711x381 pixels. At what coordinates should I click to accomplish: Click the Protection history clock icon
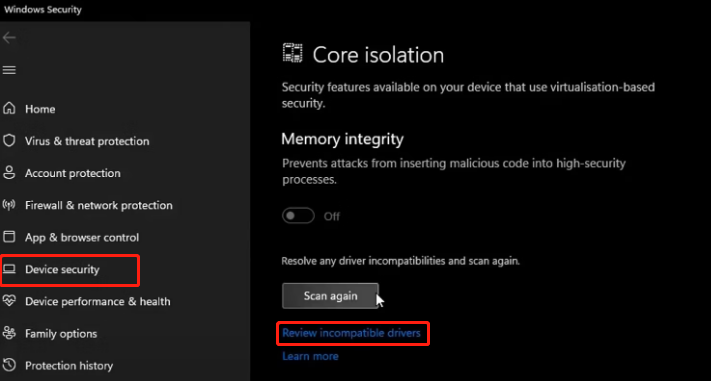[9, 365]
